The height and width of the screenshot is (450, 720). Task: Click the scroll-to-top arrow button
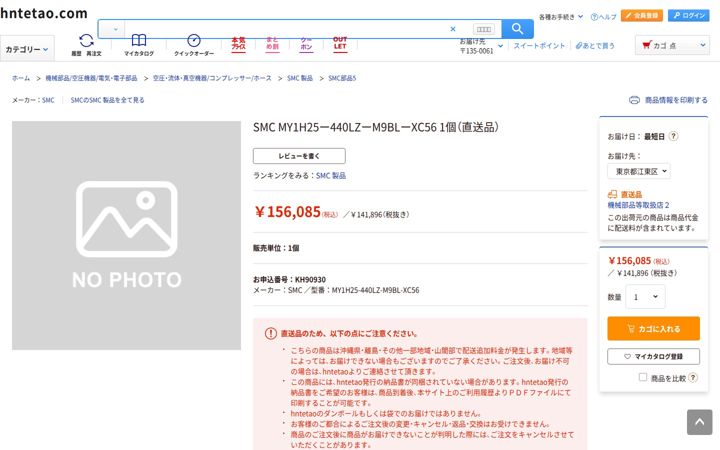click(x=699, y=422)
